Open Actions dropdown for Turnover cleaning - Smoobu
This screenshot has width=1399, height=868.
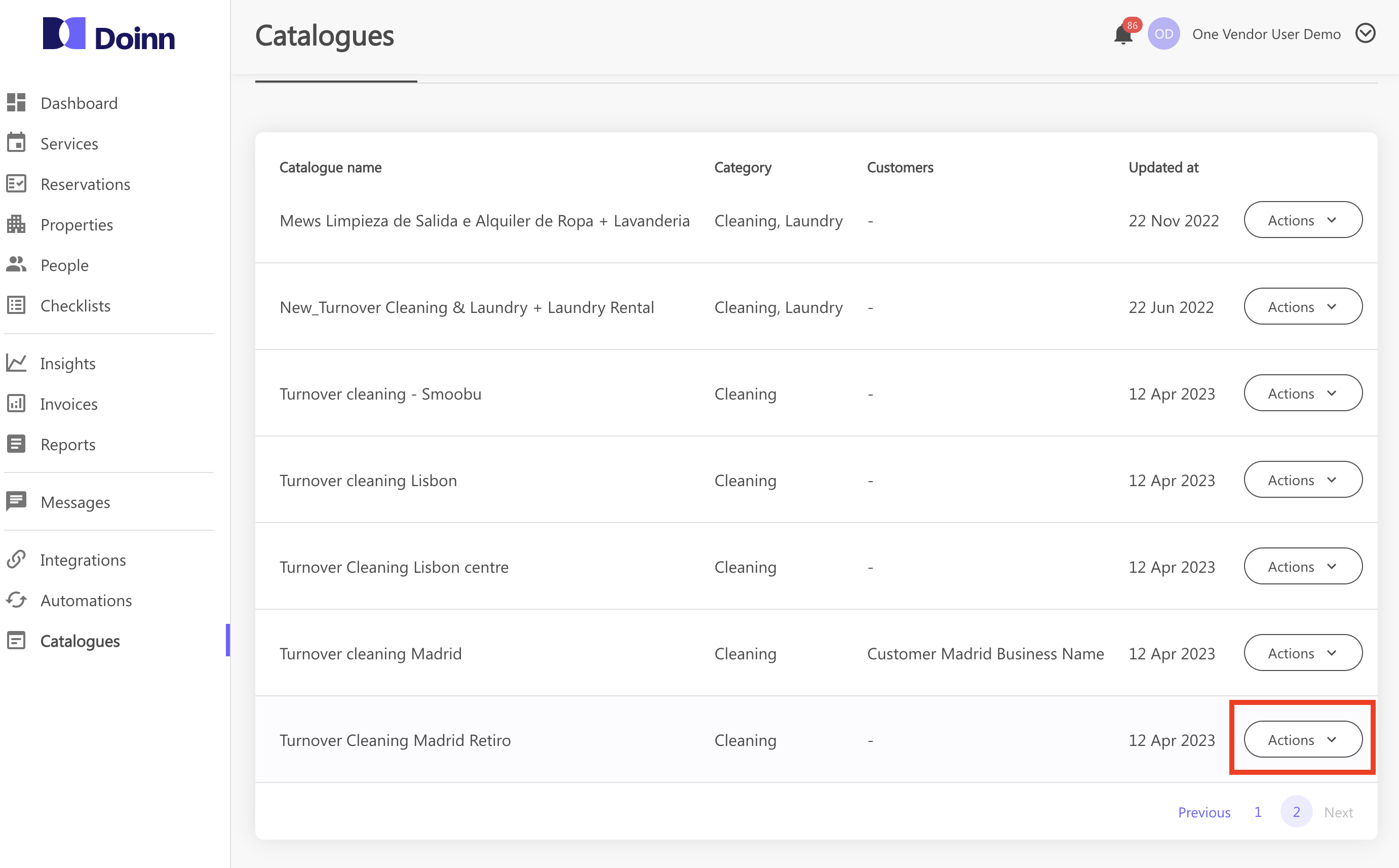(x=1303, y=393)
